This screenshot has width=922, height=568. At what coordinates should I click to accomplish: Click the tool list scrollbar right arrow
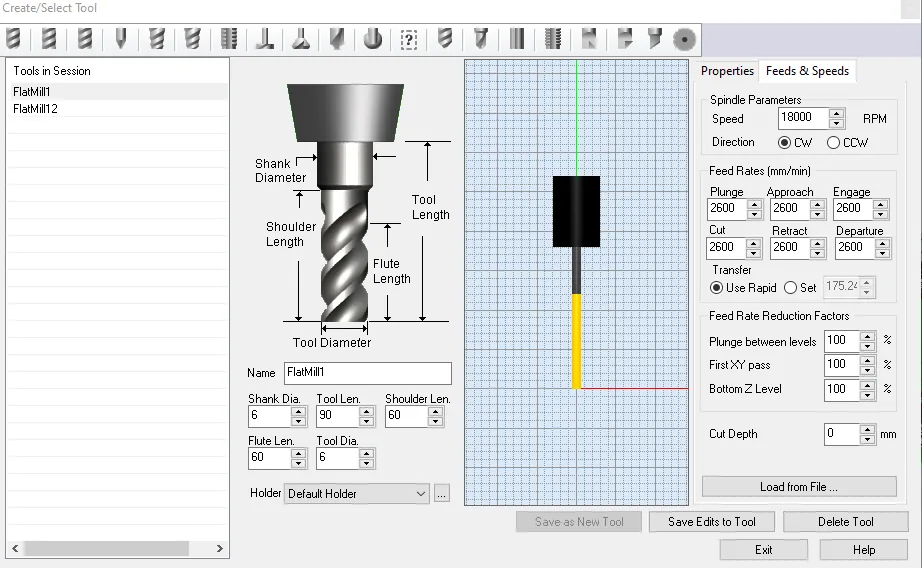219,549
